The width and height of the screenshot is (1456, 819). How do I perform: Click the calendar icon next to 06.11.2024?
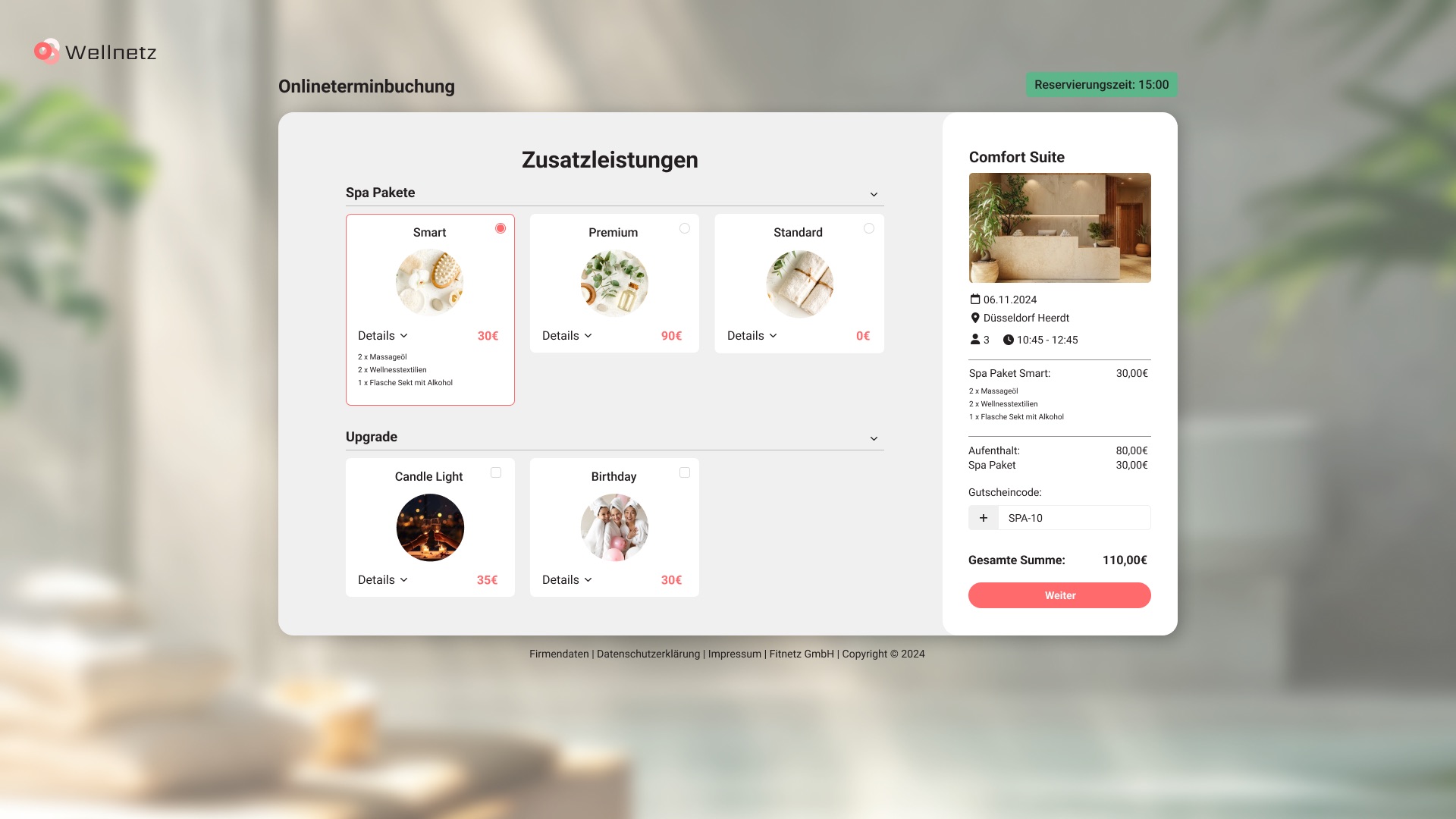pos(975,300)
